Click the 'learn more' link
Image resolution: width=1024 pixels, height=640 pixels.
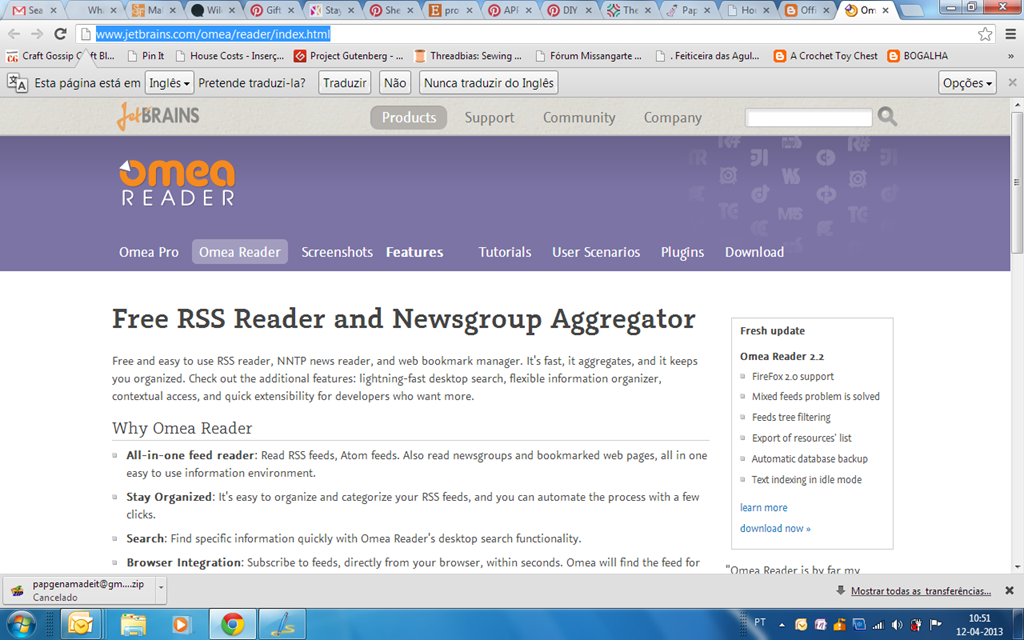coord(763,507)
